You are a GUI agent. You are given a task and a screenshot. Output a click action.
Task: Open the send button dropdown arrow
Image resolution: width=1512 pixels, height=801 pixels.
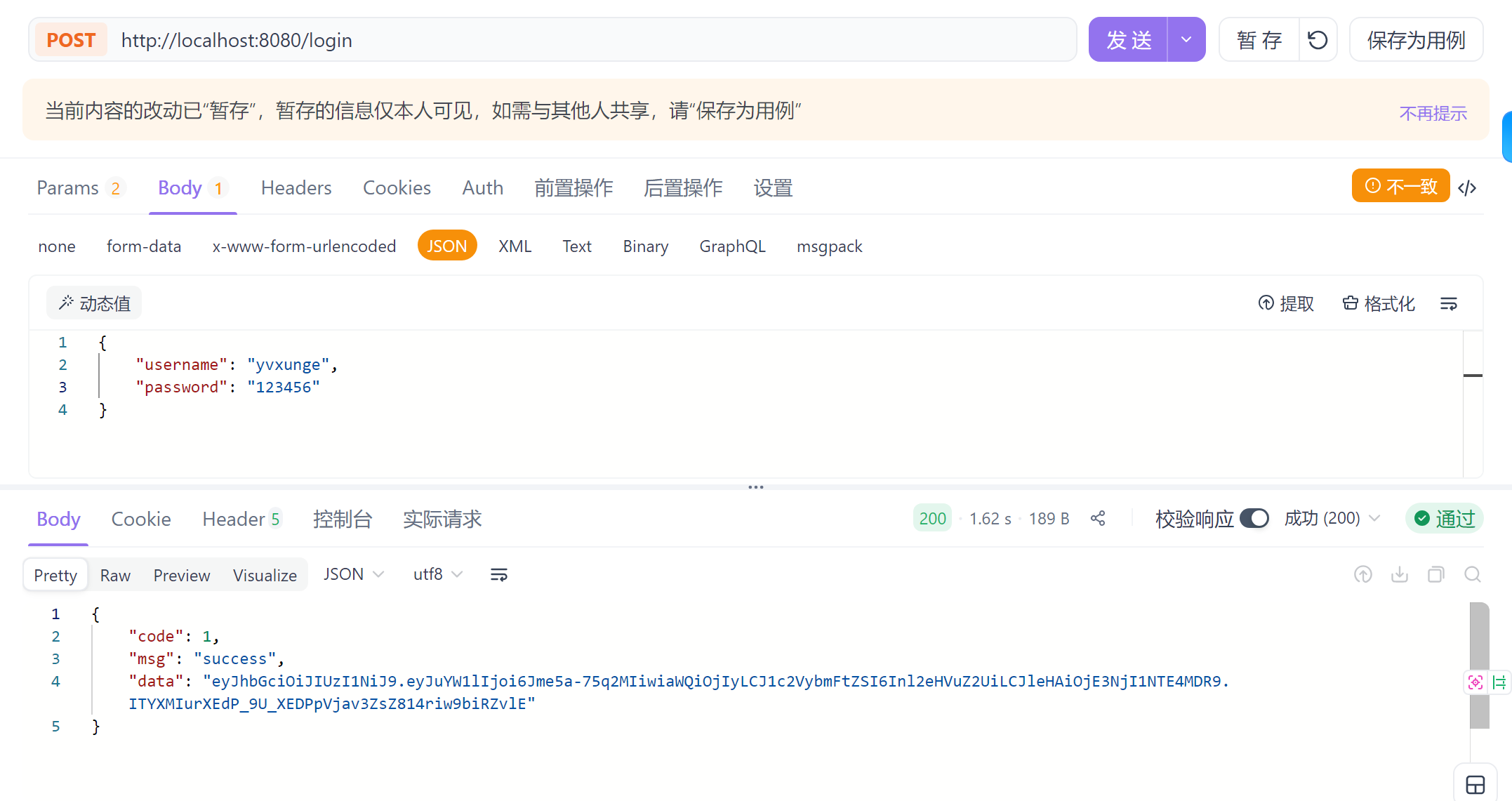[x=1186, y=40]
